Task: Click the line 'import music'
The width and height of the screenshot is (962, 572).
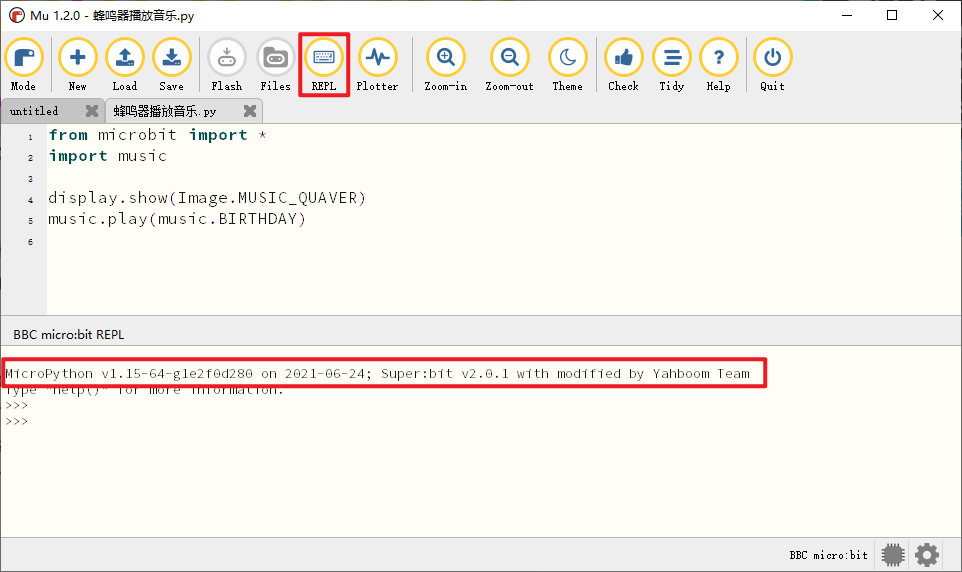Action: coord(107,156)
